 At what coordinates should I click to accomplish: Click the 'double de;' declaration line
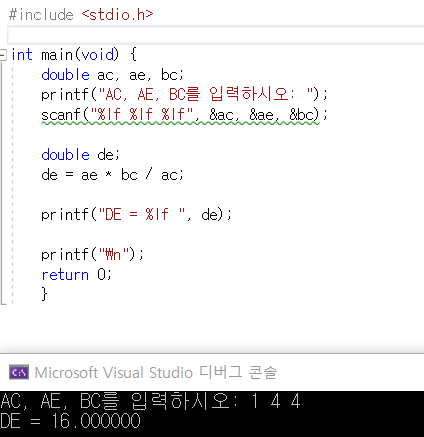point(80,155)
